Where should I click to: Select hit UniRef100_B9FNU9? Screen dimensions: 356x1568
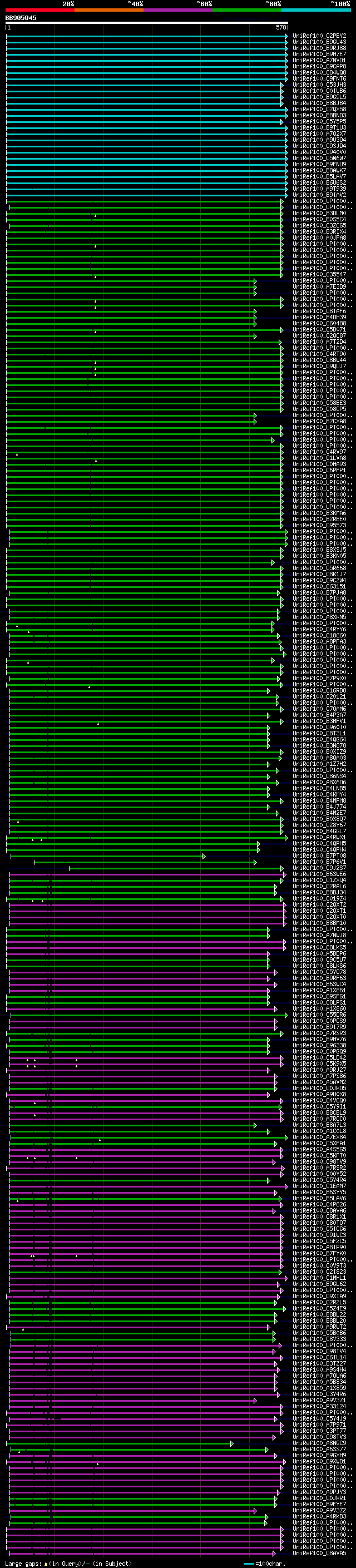coord(319,164)
